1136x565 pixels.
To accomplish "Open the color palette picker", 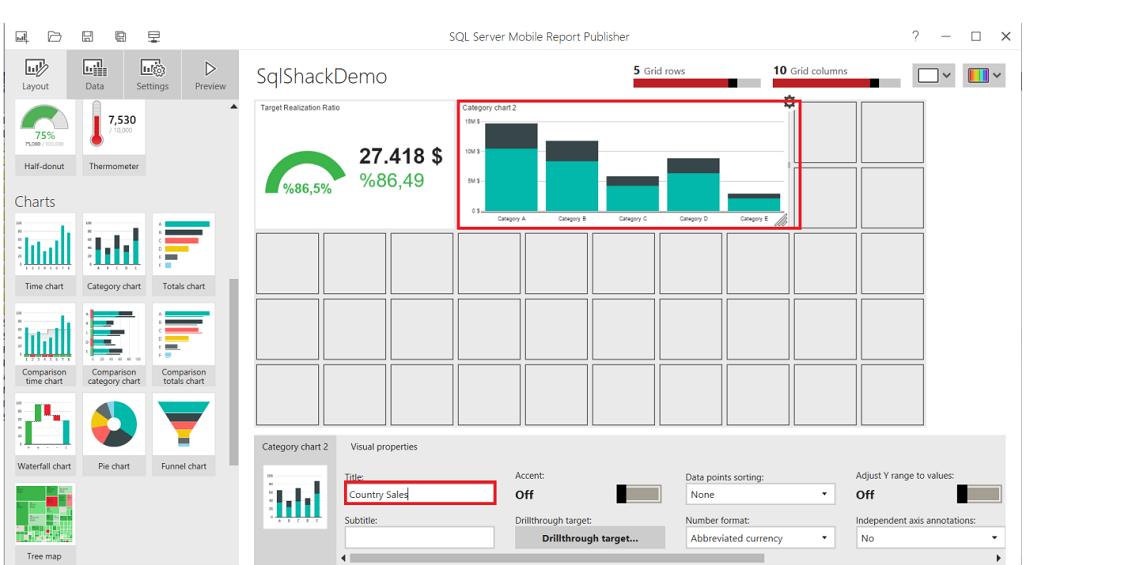I will click(983, 75).
